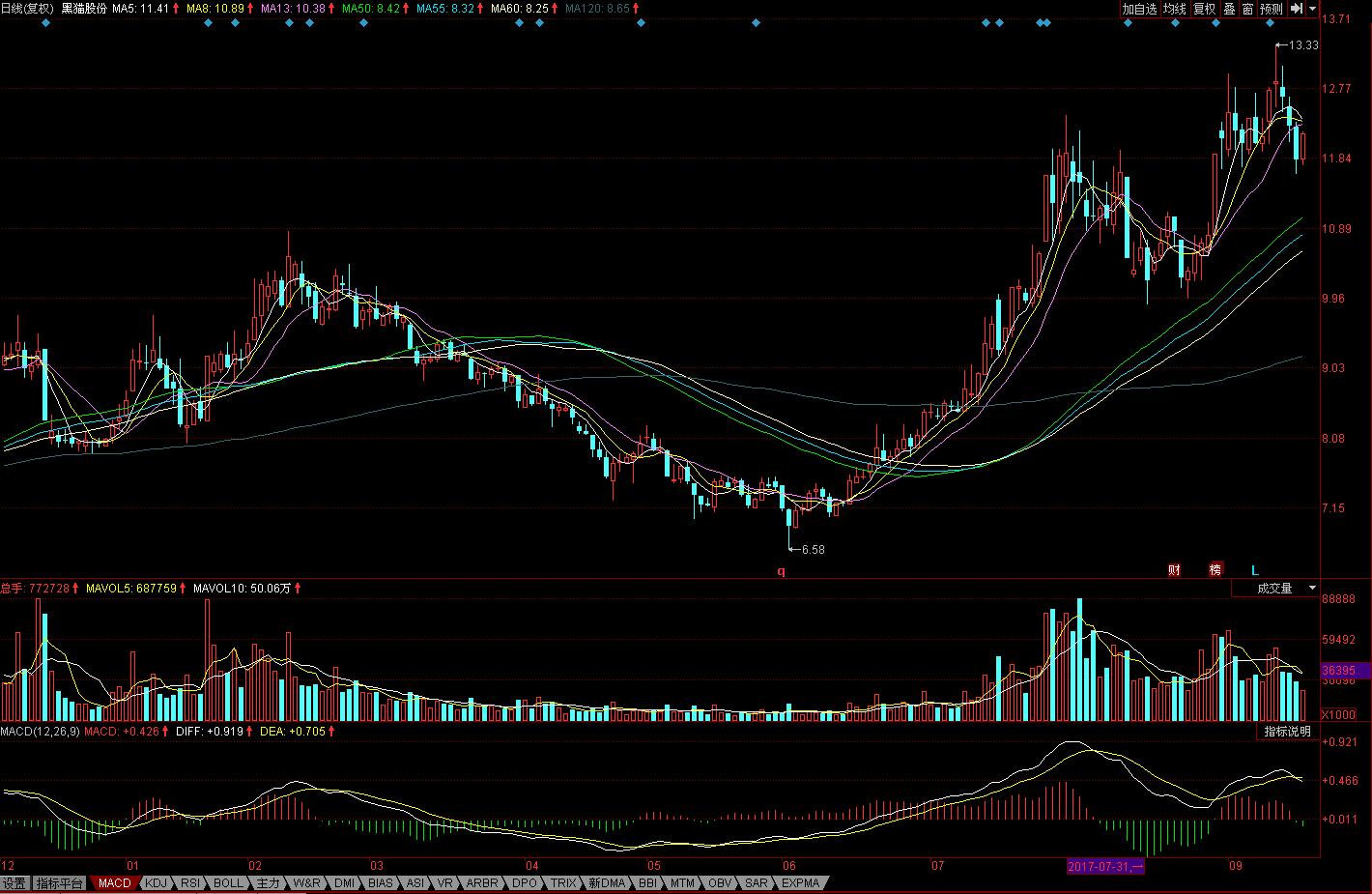Click the 13.33 high price annotation

point(1303,45)
